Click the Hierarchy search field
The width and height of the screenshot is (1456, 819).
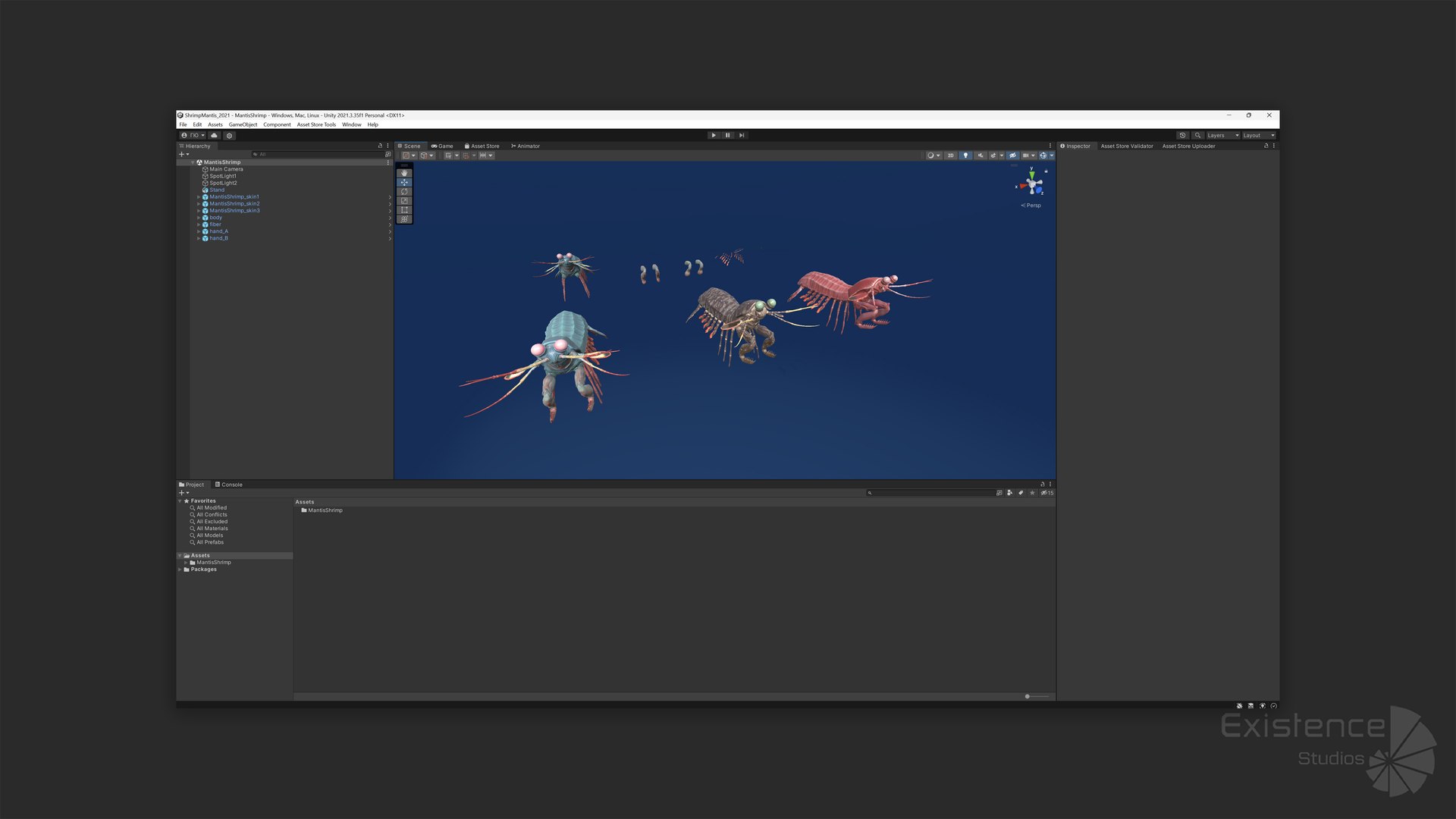(318, 155)
